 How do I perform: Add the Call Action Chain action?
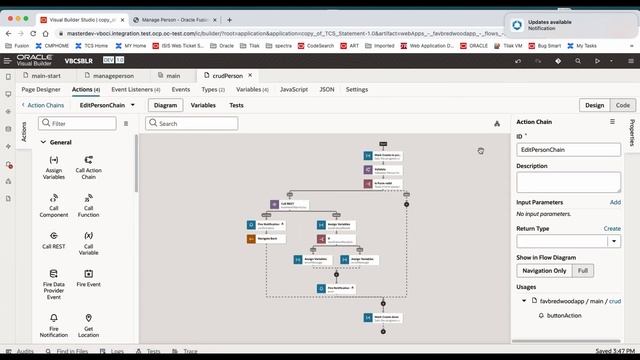point(89,167)
